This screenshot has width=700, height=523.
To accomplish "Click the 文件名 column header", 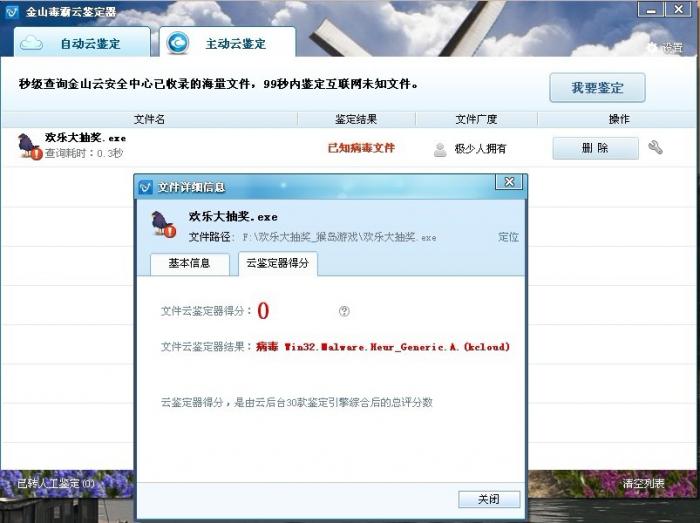I will point(150,119).
